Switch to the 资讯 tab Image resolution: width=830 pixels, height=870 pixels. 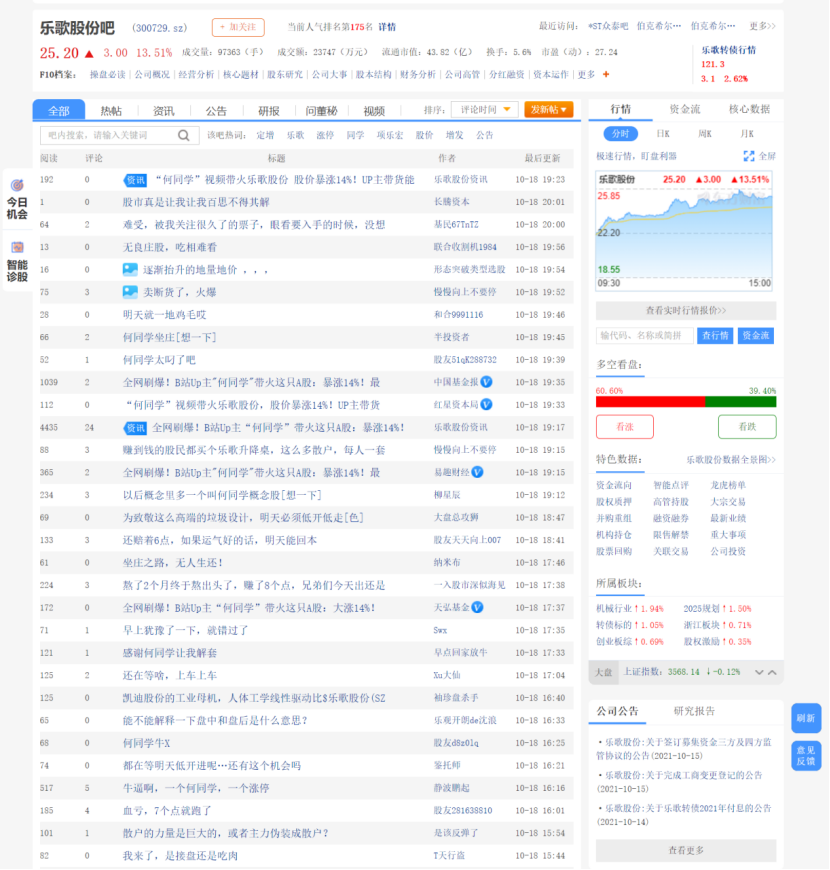tap(164, 111)
